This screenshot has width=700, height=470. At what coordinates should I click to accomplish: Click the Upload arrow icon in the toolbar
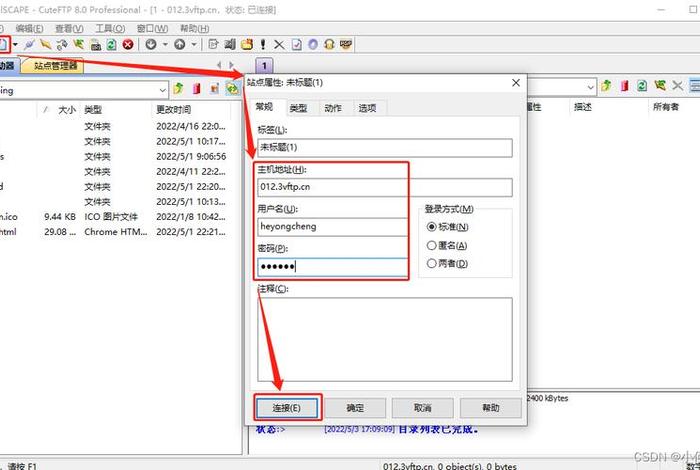(x=179, y=44)
